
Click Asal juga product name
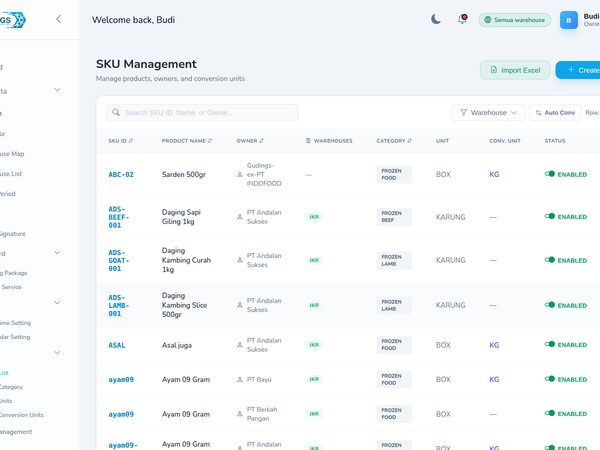(177, 345)
